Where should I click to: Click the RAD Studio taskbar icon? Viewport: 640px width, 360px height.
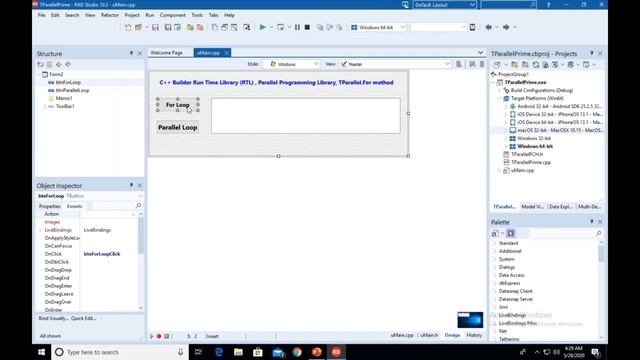336,352
